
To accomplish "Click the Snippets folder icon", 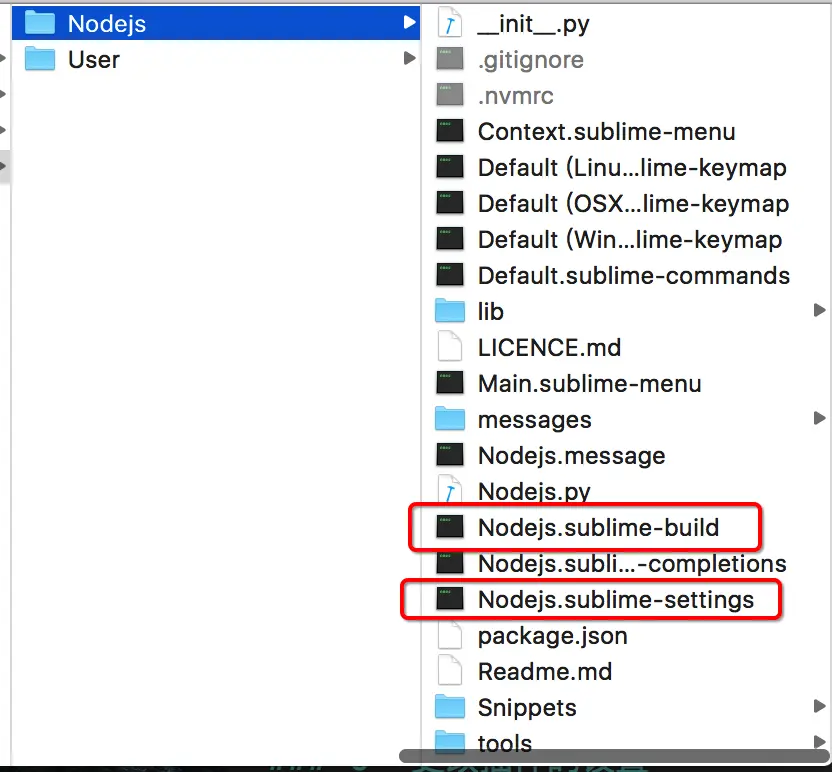I will (449, 707).
